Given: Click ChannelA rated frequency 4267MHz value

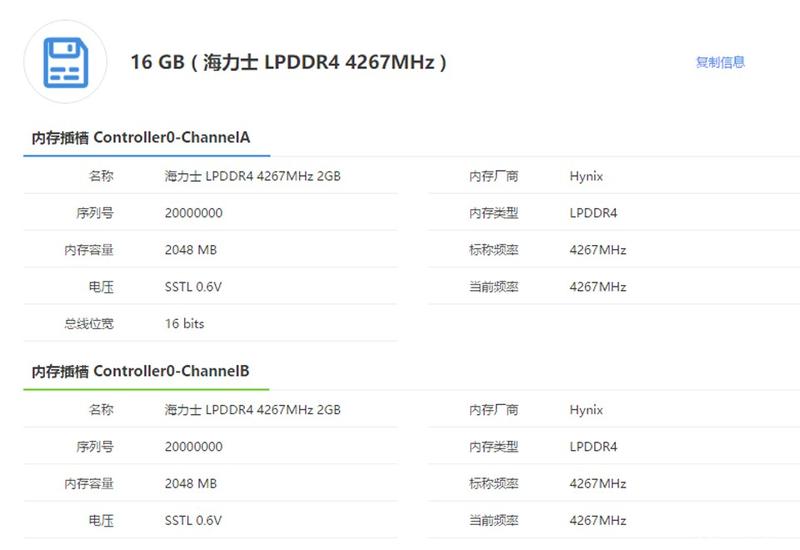Looking at the screenshot, I should coord(598,249).
